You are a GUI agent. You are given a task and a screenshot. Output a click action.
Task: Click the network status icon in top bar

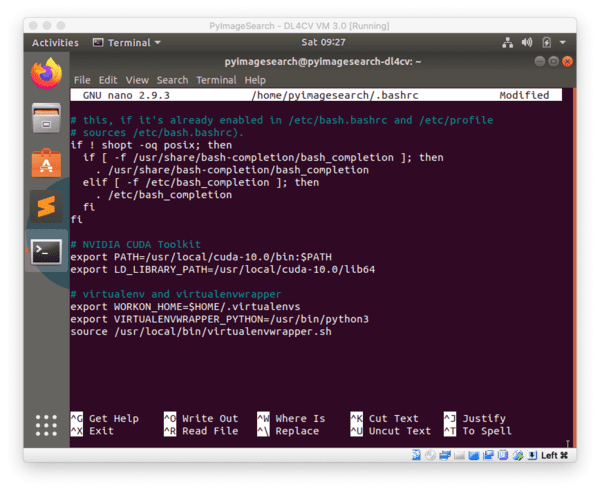pos(507,42)
